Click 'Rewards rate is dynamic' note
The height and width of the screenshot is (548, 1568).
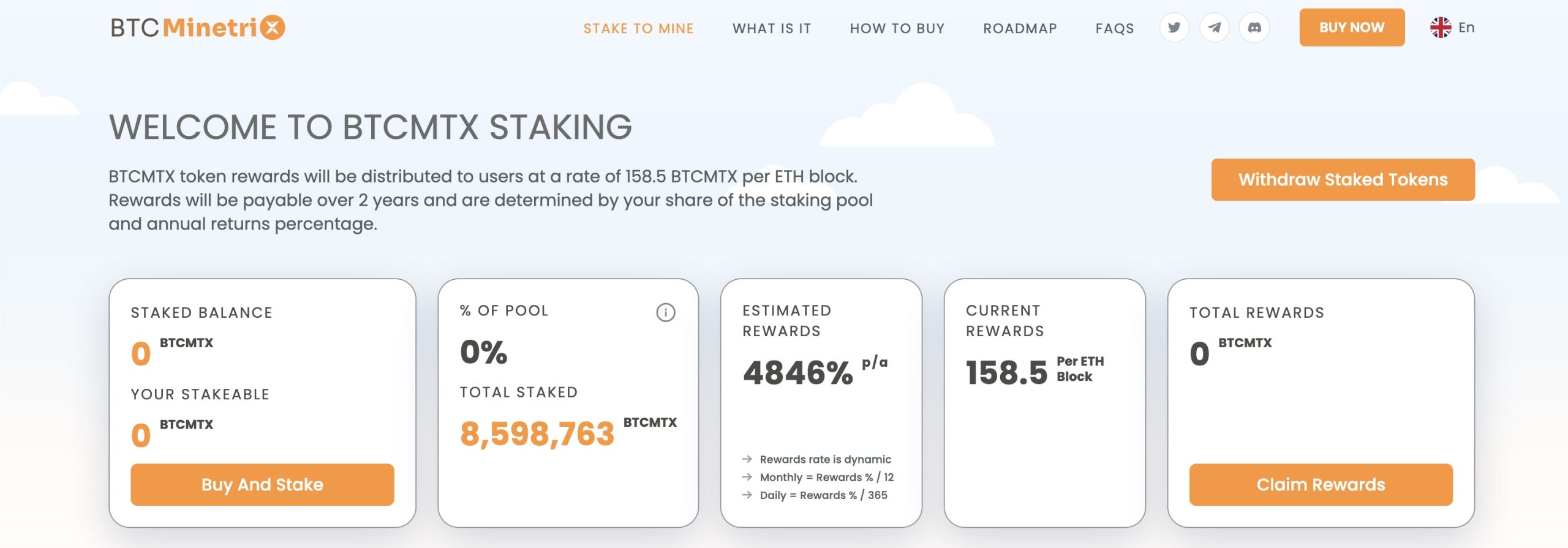(x=825, y=459)
